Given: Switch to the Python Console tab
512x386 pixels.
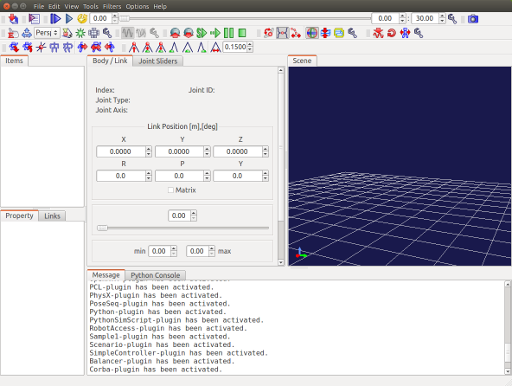Looking at the screenshot, I should point(155,275).
